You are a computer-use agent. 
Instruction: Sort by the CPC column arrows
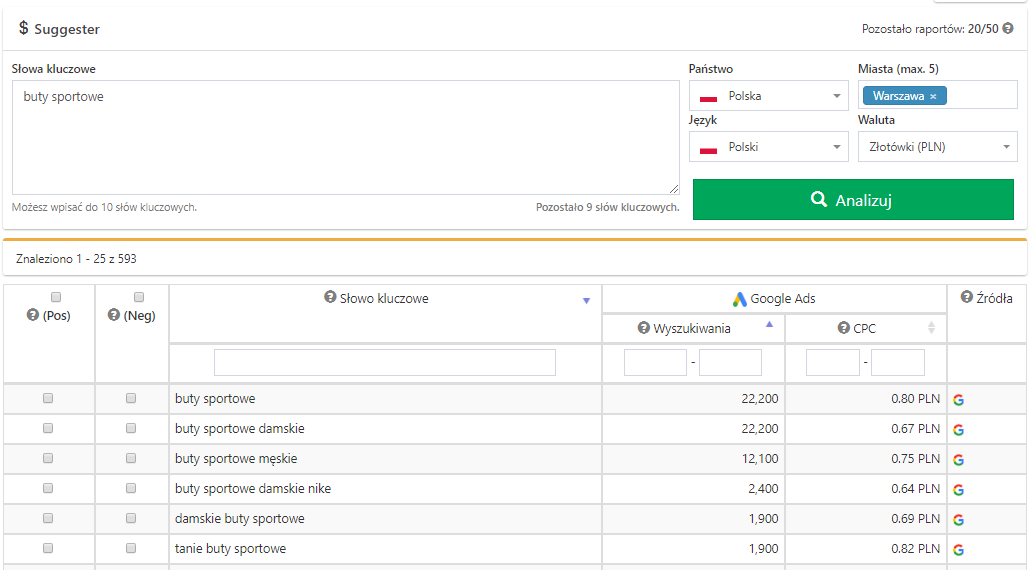point(932,328)
